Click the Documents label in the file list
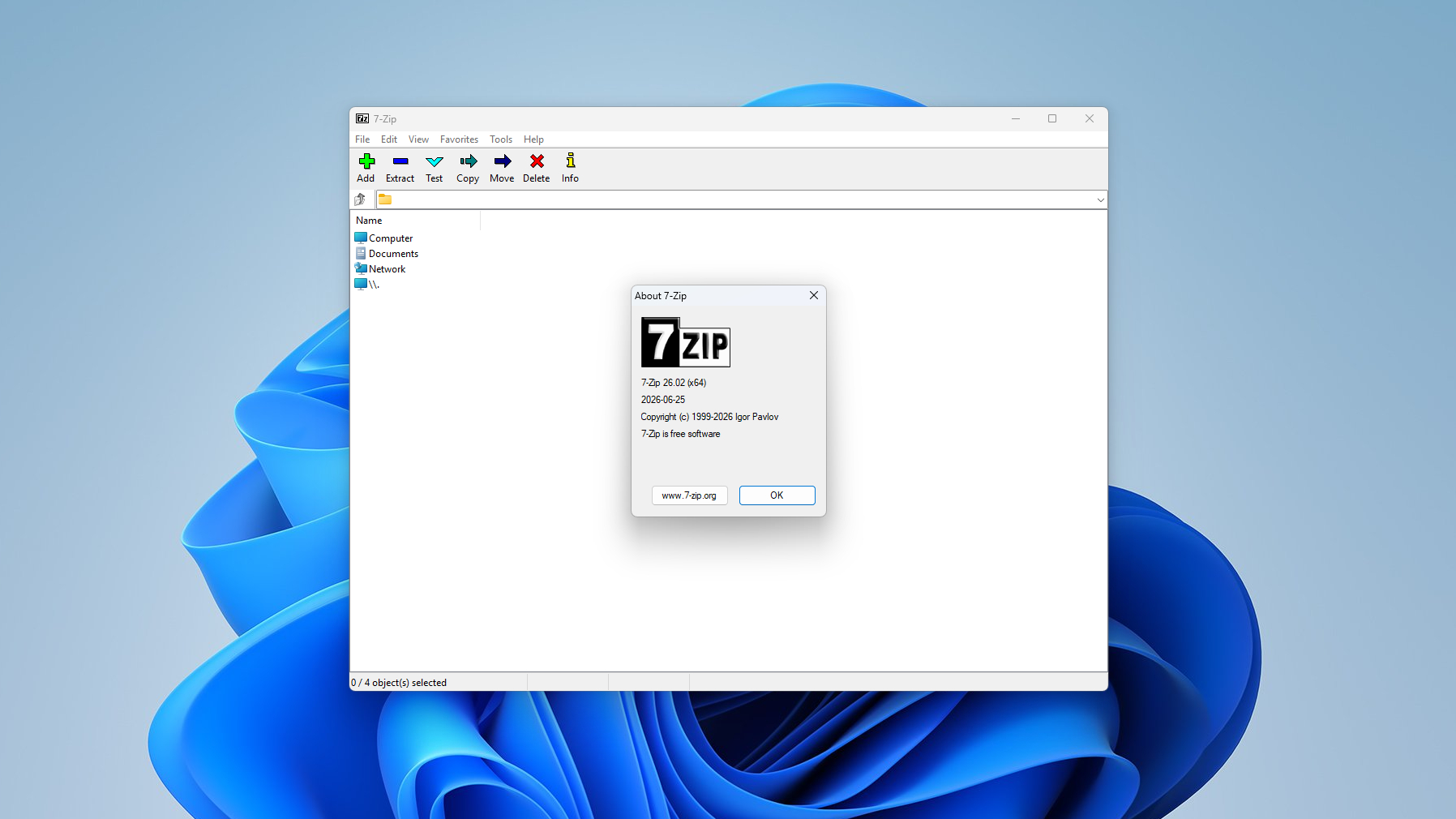1456x819 pixels. click(x=393, y=254)
